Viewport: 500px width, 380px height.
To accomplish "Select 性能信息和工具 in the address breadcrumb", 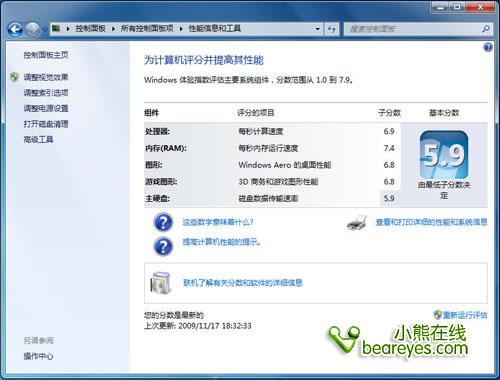I will pyautogui.click(x=215, y=28).
